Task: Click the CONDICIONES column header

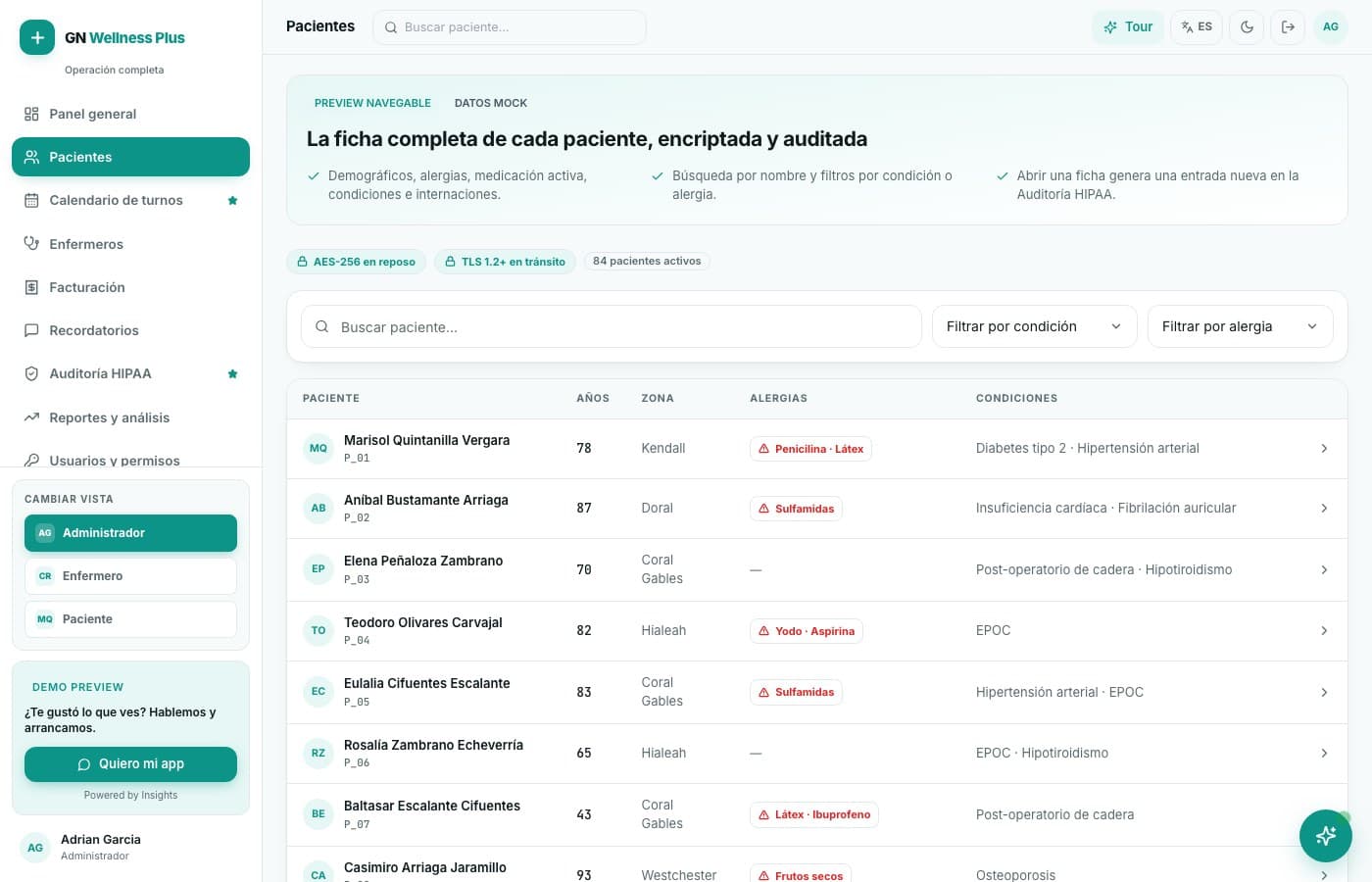Action: [1016, 398]
